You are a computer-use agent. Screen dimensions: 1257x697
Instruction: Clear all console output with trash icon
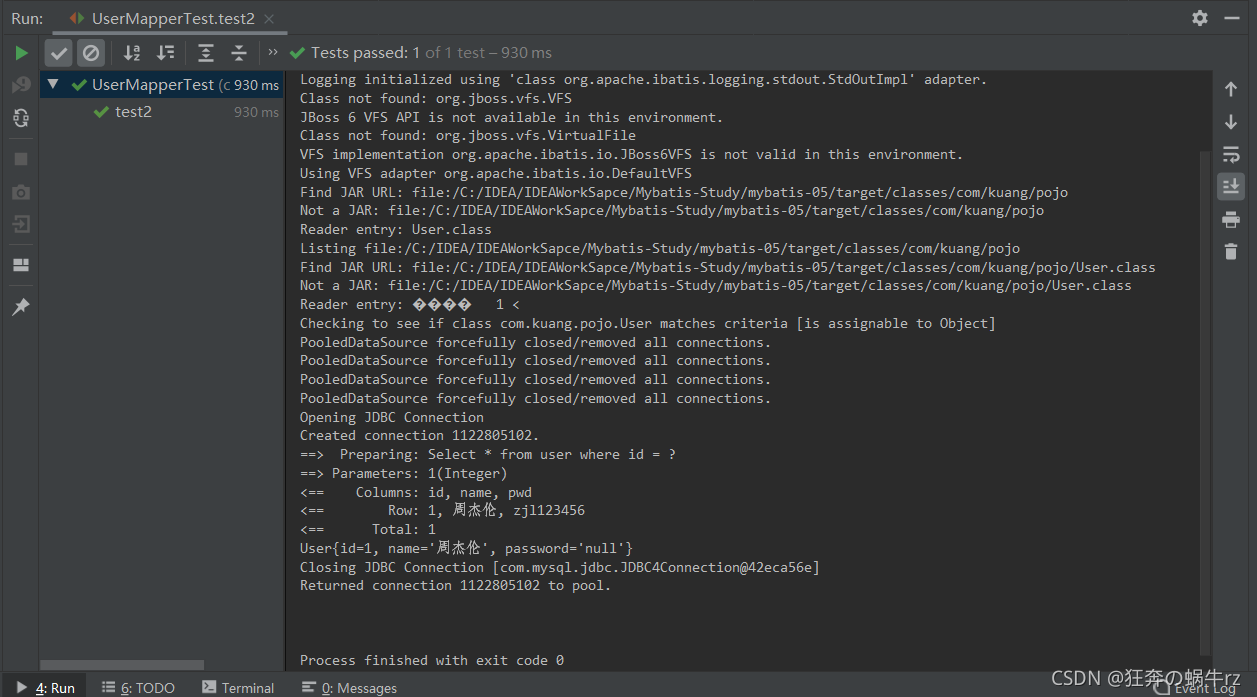pos(1231,251)
